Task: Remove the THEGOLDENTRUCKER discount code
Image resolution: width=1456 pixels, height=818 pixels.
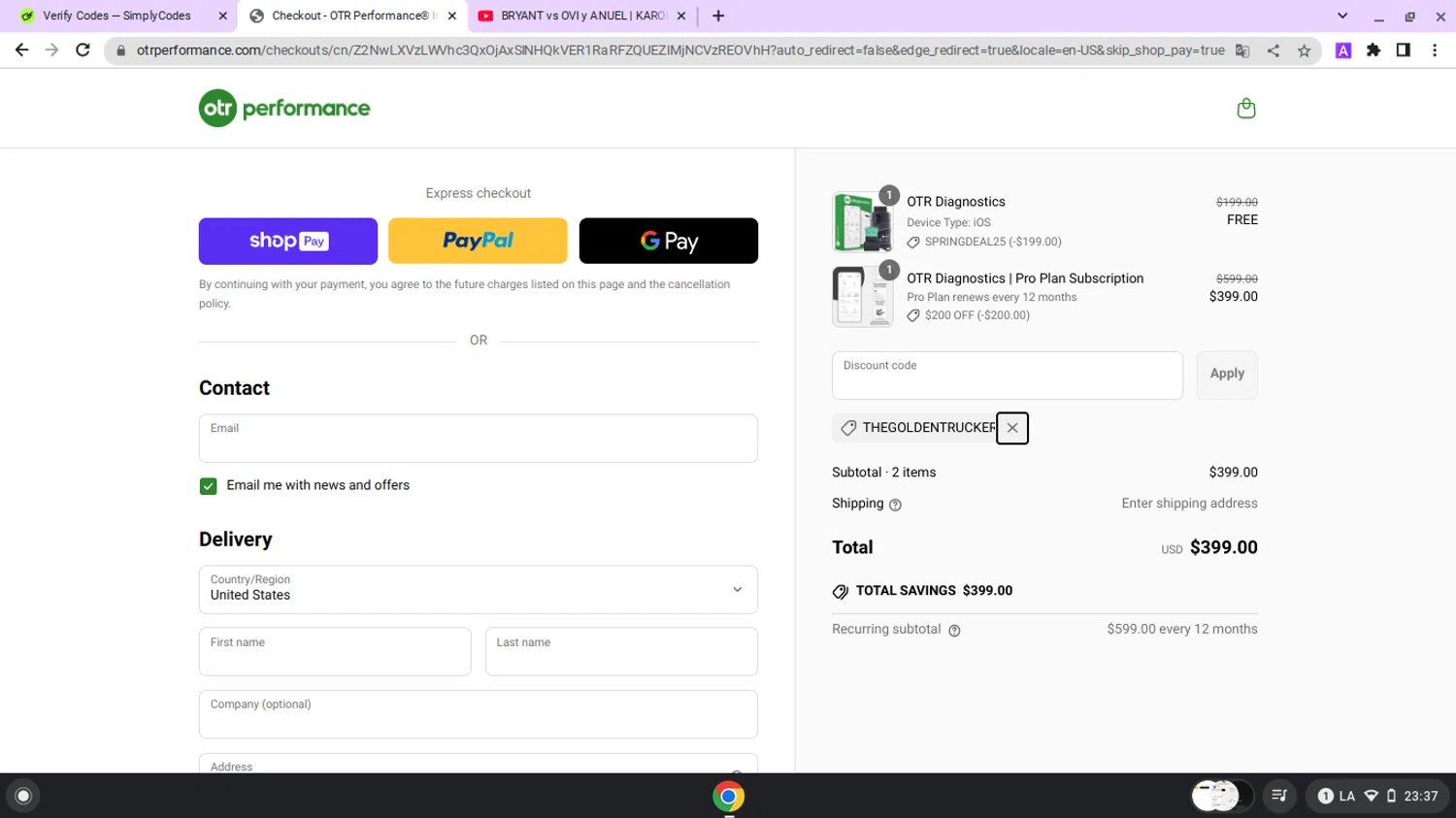Action: pyautogui.click(x=1012, y=428)
